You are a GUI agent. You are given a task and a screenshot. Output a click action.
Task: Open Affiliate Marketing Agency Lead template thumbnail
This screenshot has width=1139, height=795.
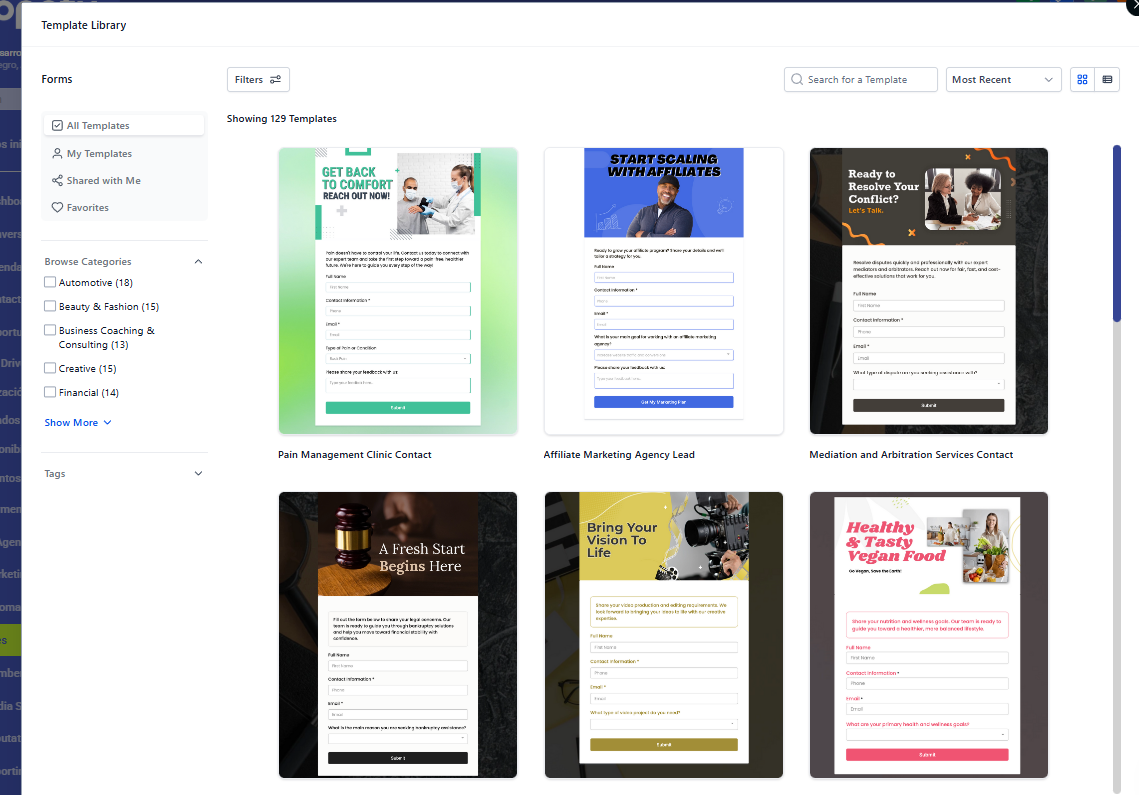point(663,291)
